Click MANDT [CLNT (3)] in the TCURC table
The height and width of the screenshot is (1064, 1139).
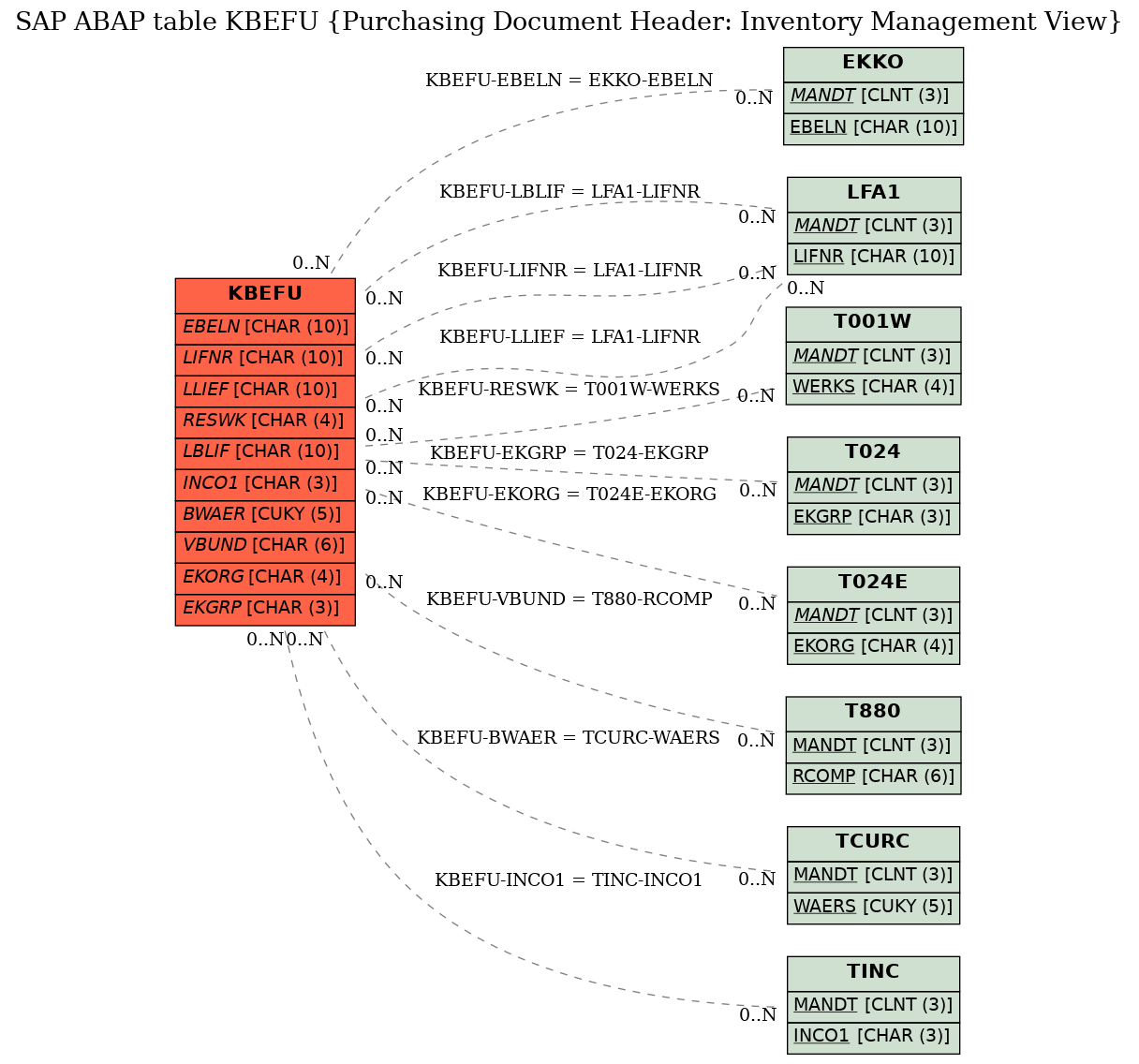coord(873,877)
